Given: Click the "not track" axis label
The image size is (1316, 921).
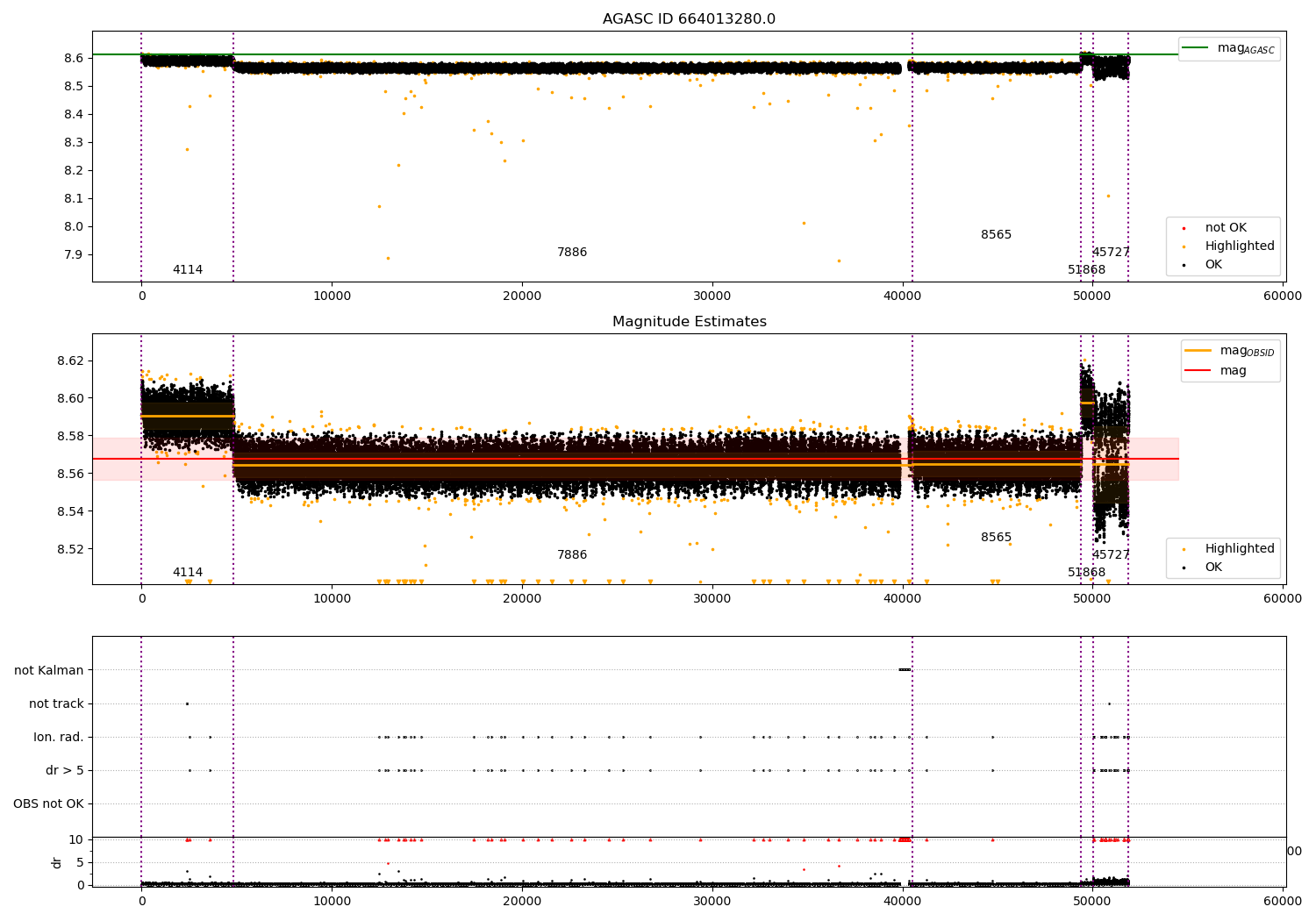Looking at the screenshot, I should [x=56, y=703].
